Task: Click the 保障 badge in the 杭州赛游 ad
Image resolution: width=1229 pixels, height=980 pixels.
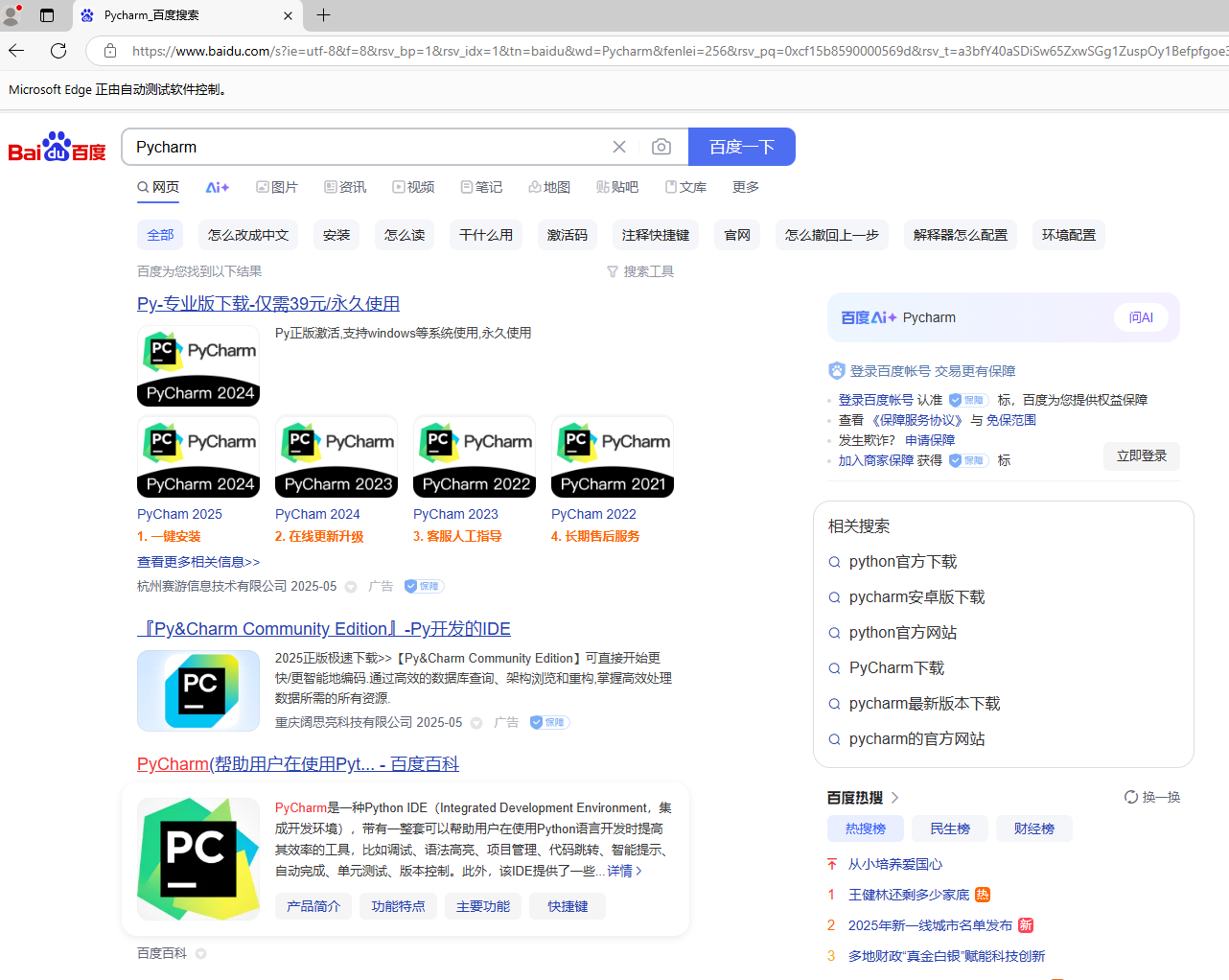Action: tap(424, 586)
